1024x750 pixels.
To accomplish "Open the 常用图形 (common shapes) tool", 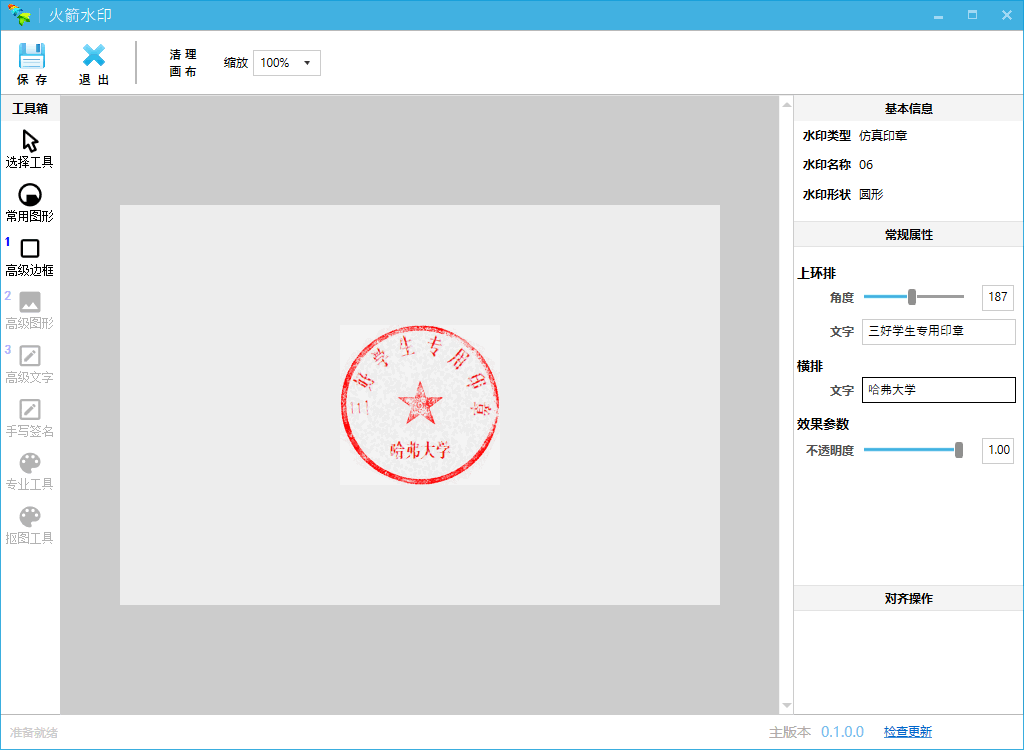I will 30,202.
